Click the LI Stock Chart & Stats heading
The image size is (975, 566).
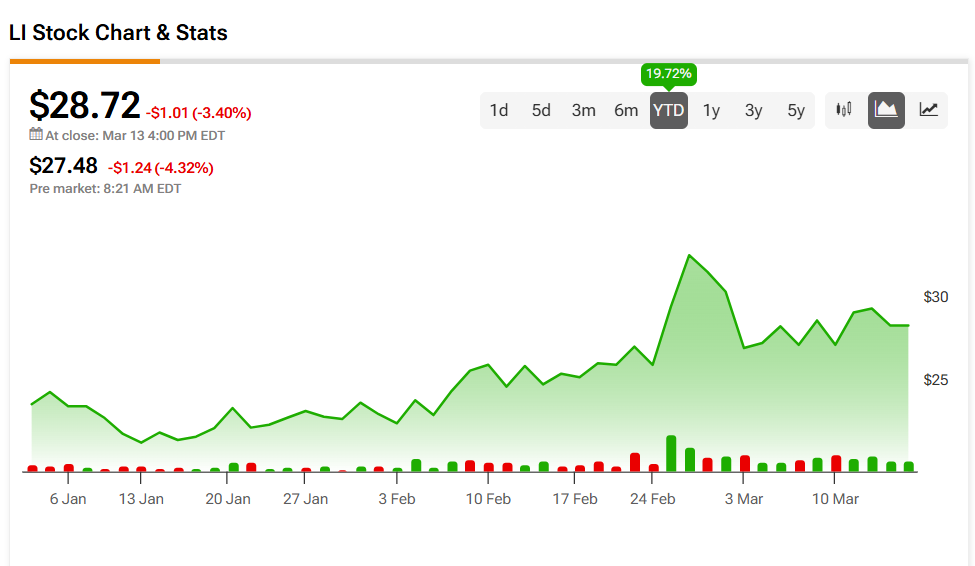[x=118, y=33]
